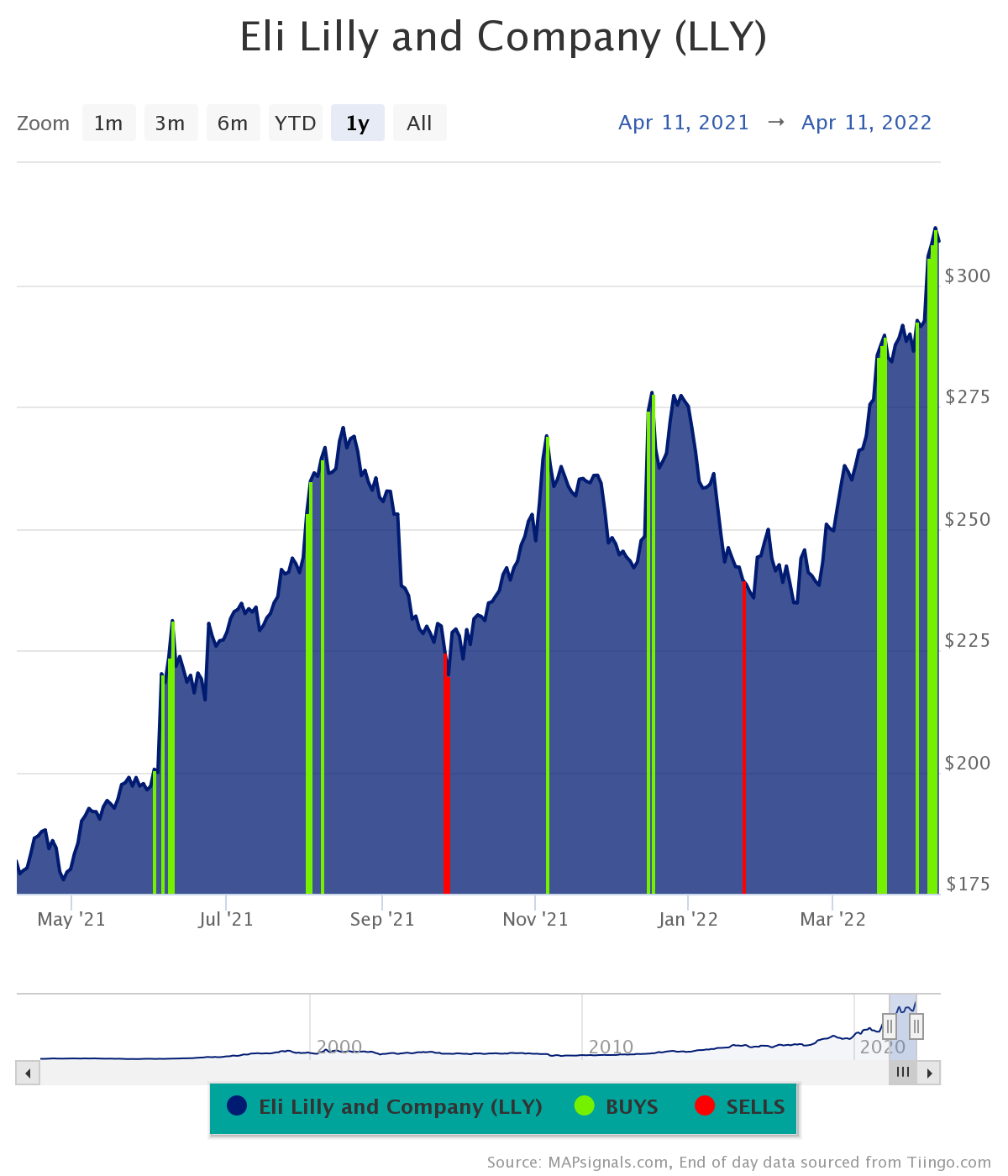
Task: Click the red sell signal bar near Oct '21
Action: (x=446, y=774)
